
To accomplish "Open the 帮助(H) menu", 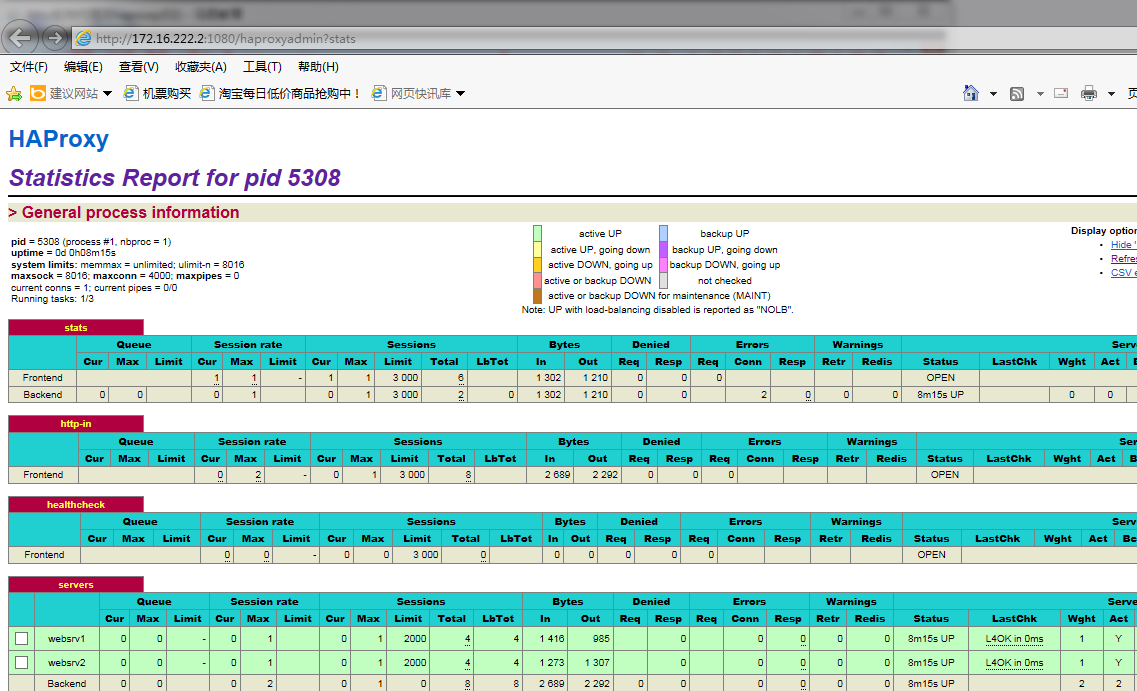I will 318,67.
